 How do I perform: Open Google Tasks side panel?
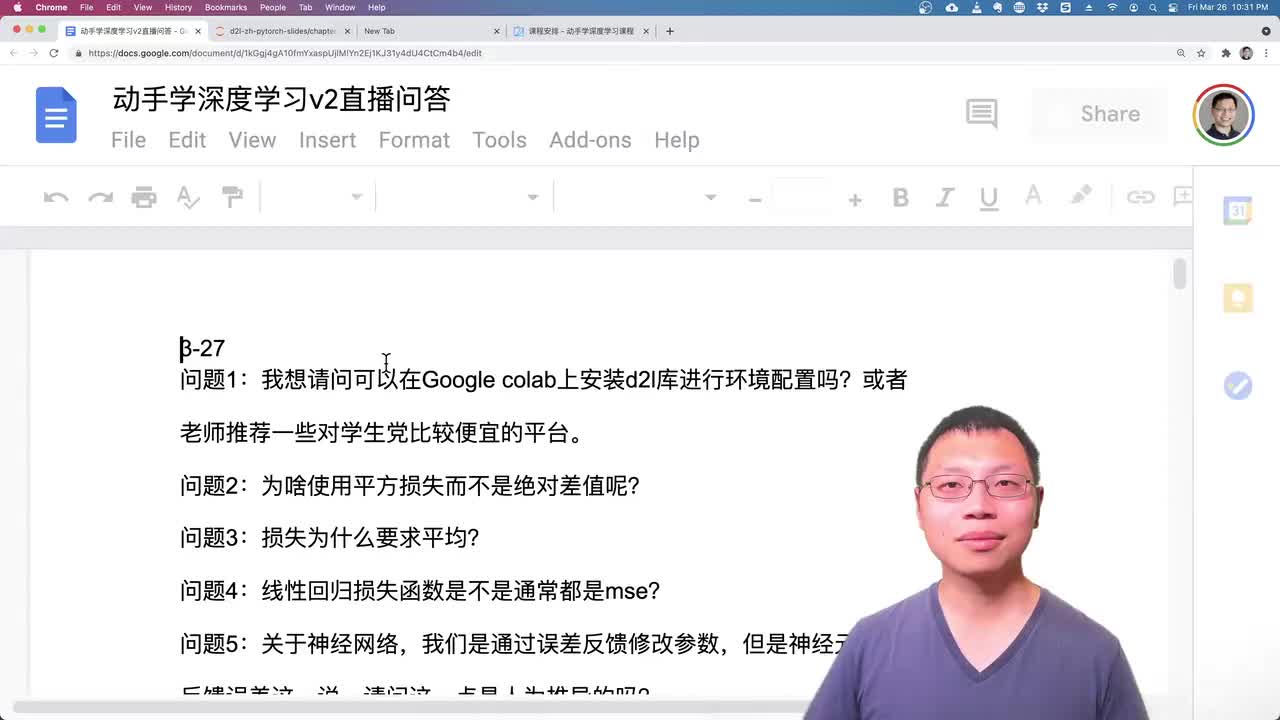click(1238, 385)
